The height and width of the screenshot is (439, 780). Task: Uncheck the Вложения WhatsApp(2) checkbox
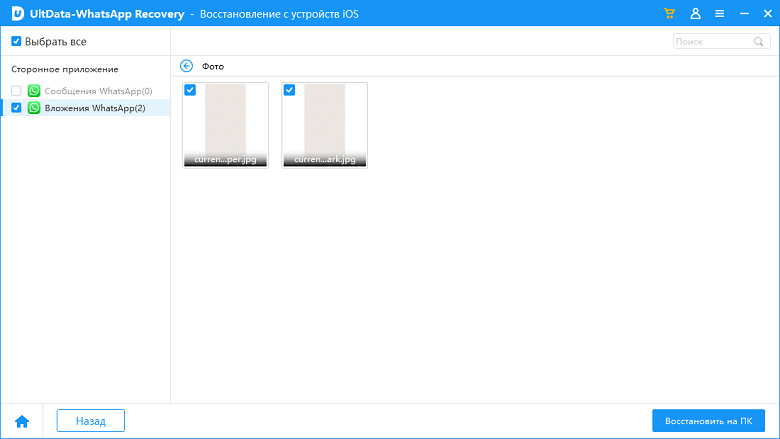pos(16,108)
